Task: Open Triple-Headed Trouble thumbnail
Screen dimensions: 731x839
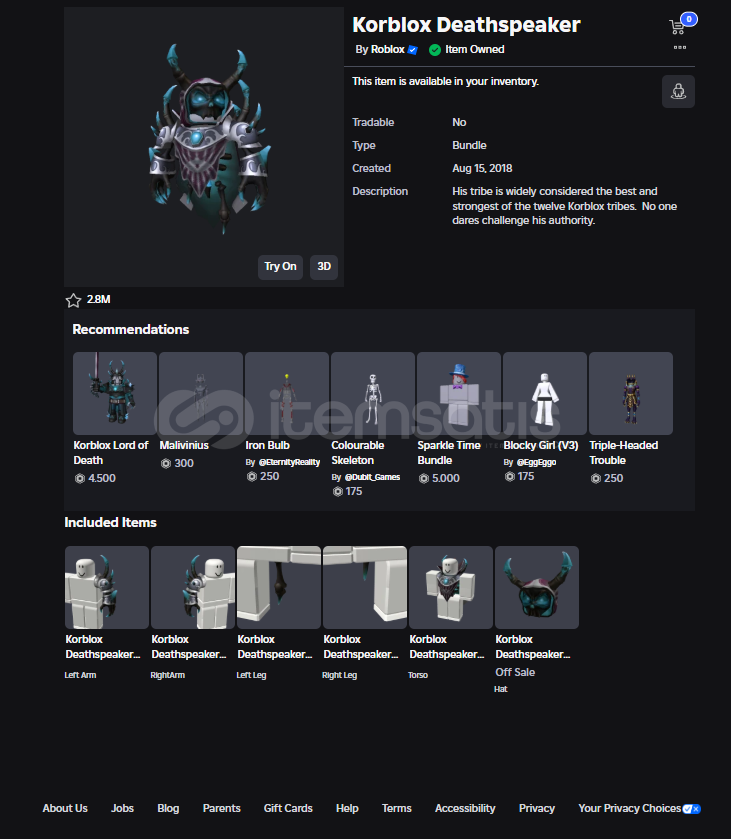Action: [x=631, y=393]
